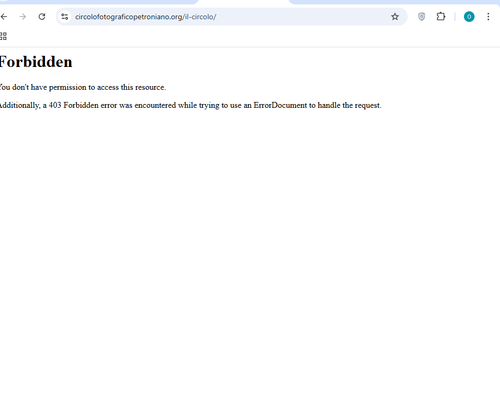Open the shield extension icon

point(421,17)
